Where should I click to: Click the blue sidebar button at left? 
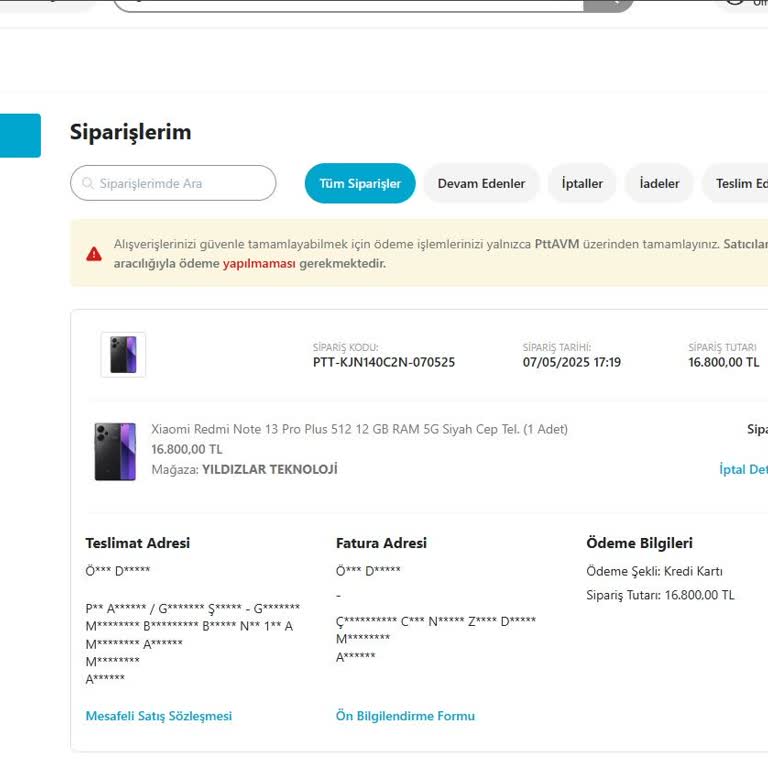20,136
